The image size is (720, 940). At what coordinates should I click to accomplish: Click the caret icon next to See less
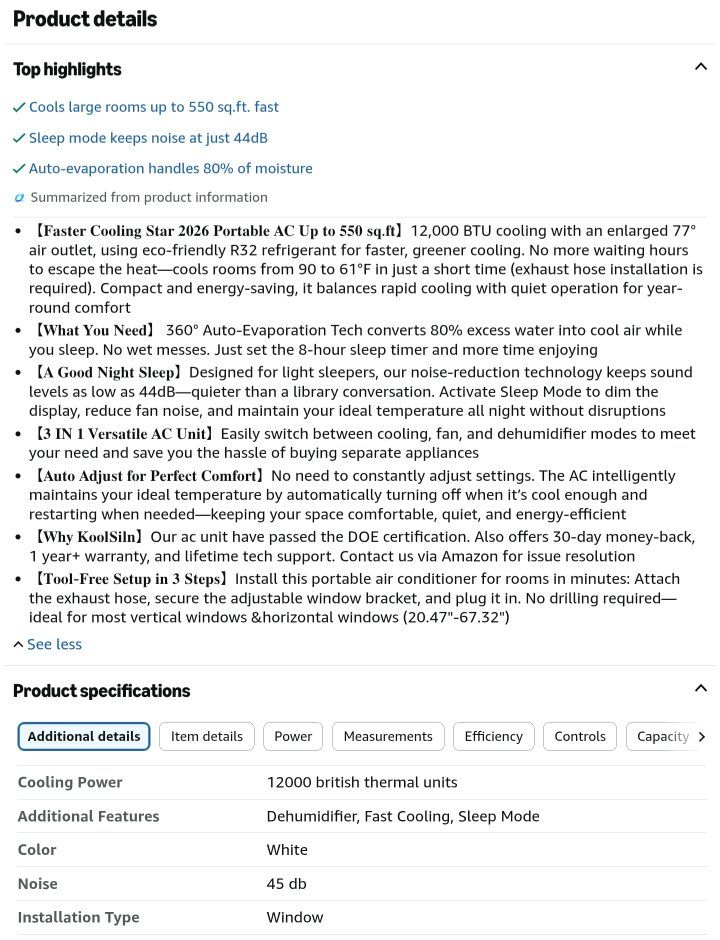pyautogui.click(x=18, y=644)
